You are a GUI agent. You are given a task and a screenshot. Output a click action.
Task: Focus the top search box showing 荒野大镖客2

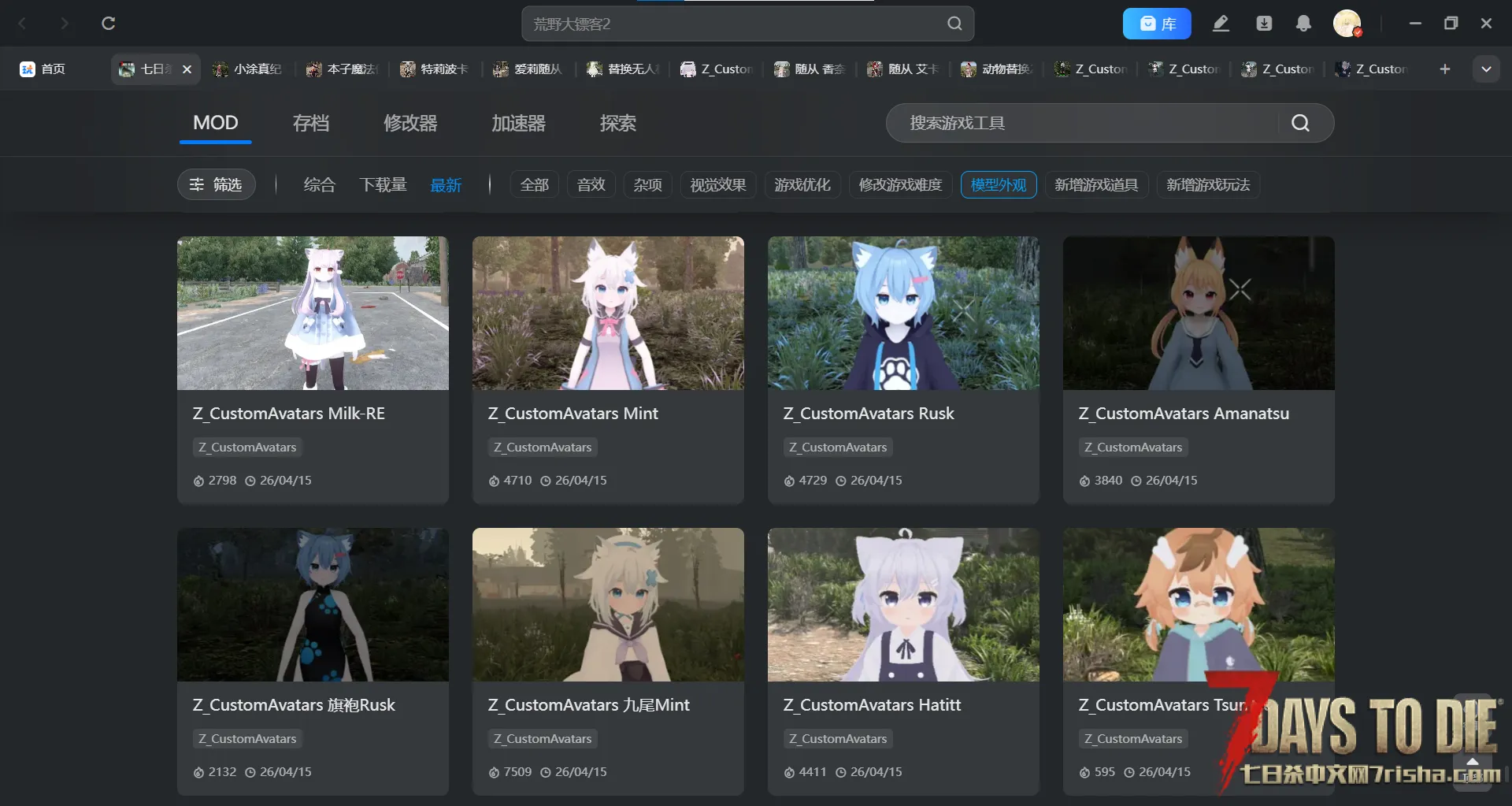(747, 24)
